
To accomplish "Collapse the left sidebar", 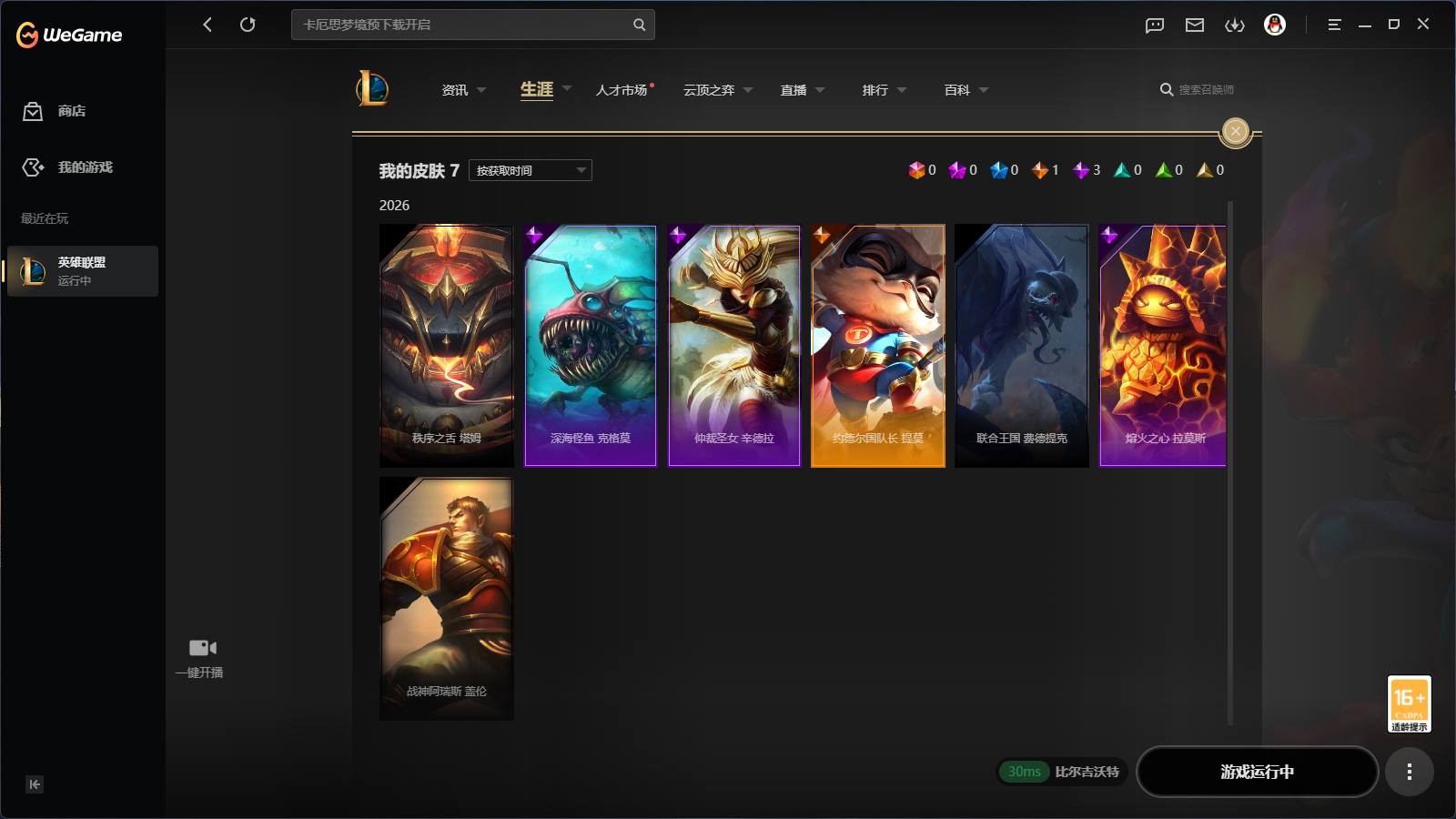I will (35, 784).
